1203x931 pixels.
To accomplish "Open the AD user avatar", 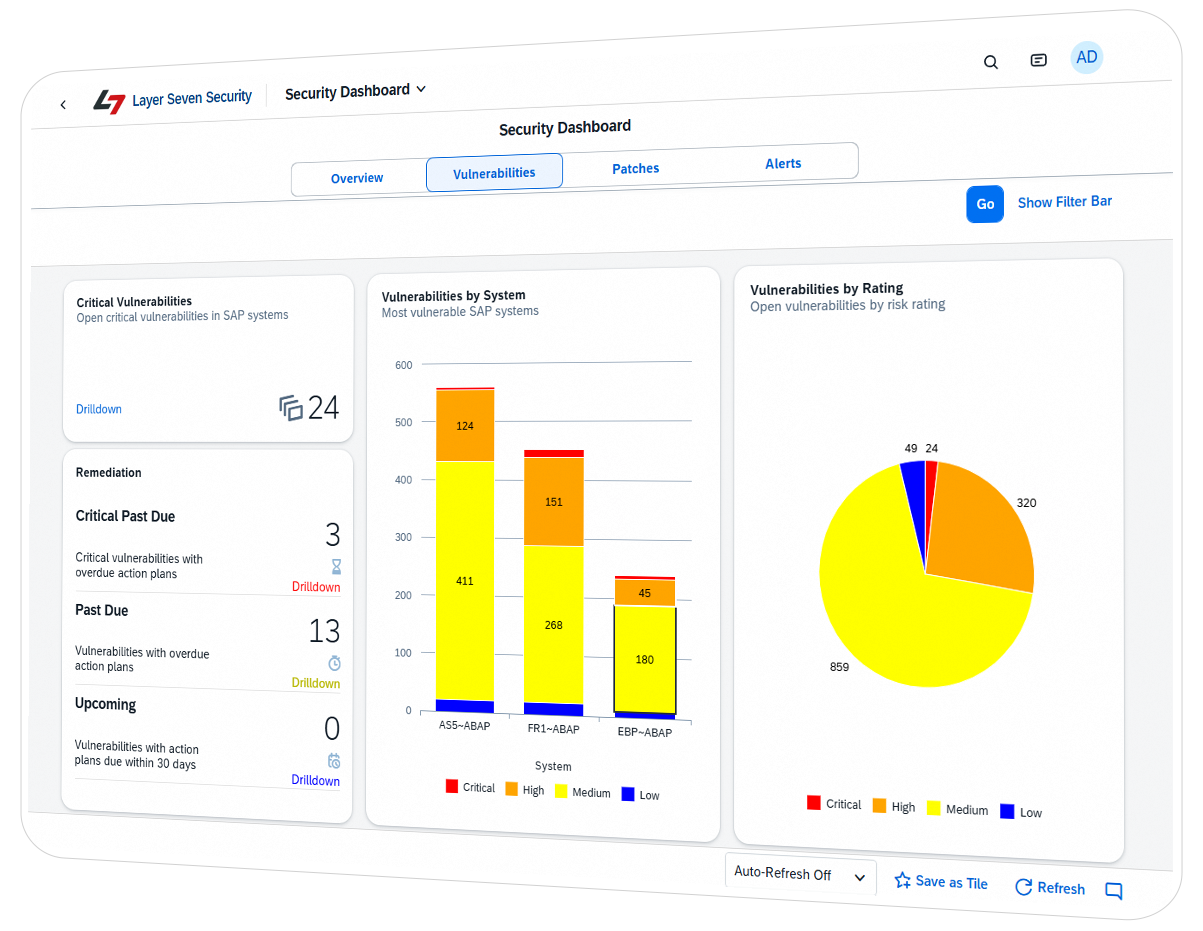I will click(1086, 57).
